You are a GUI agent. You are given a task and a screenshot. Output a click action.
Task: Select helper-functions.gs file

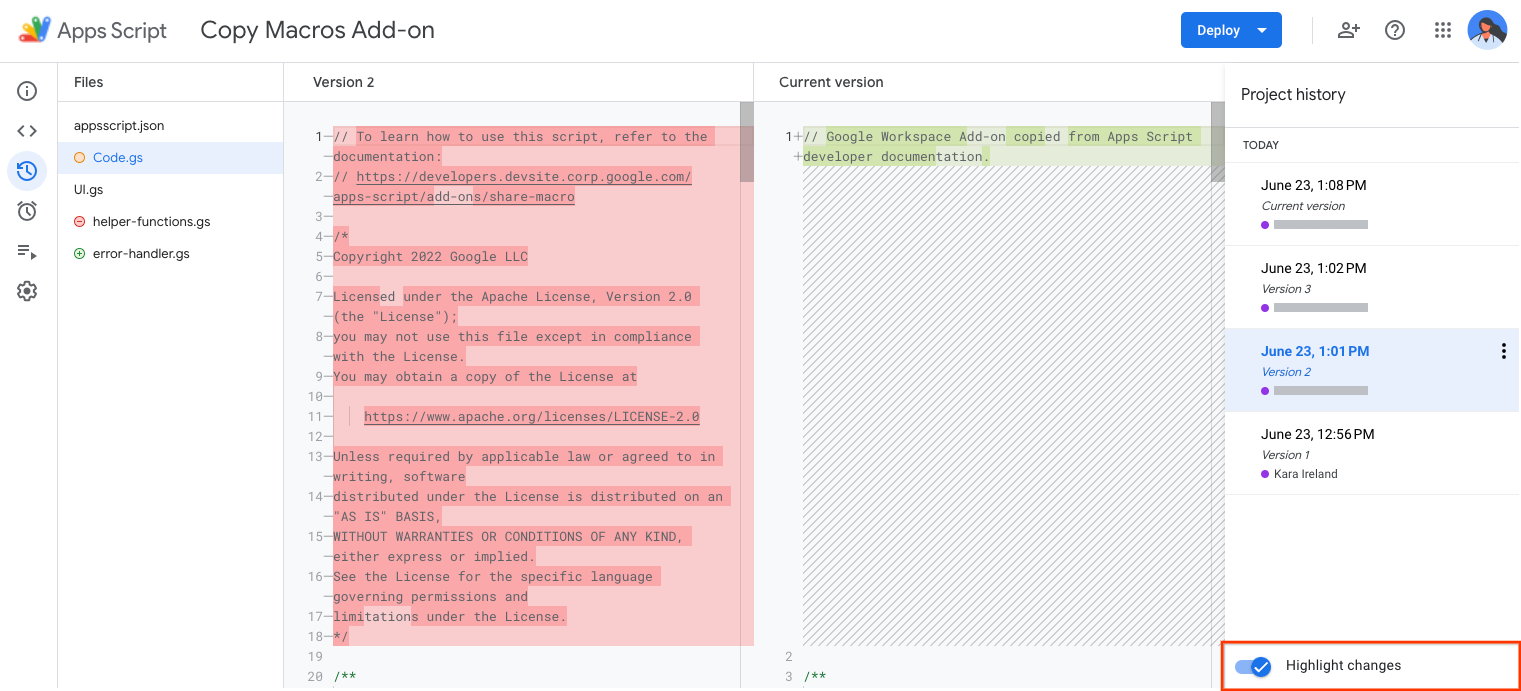click(x=151, y=222)
